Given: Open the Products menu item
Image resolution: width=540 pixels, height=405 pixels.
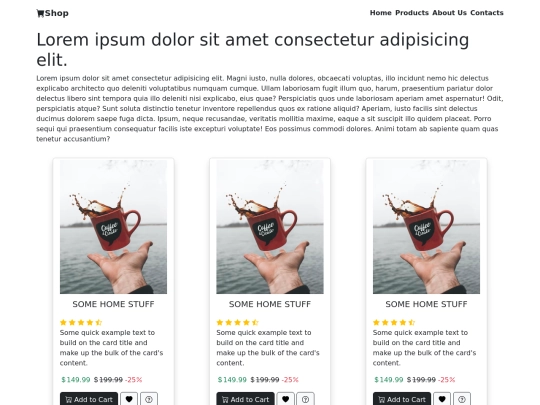Looking at the screenshot, I should point(412,13).
